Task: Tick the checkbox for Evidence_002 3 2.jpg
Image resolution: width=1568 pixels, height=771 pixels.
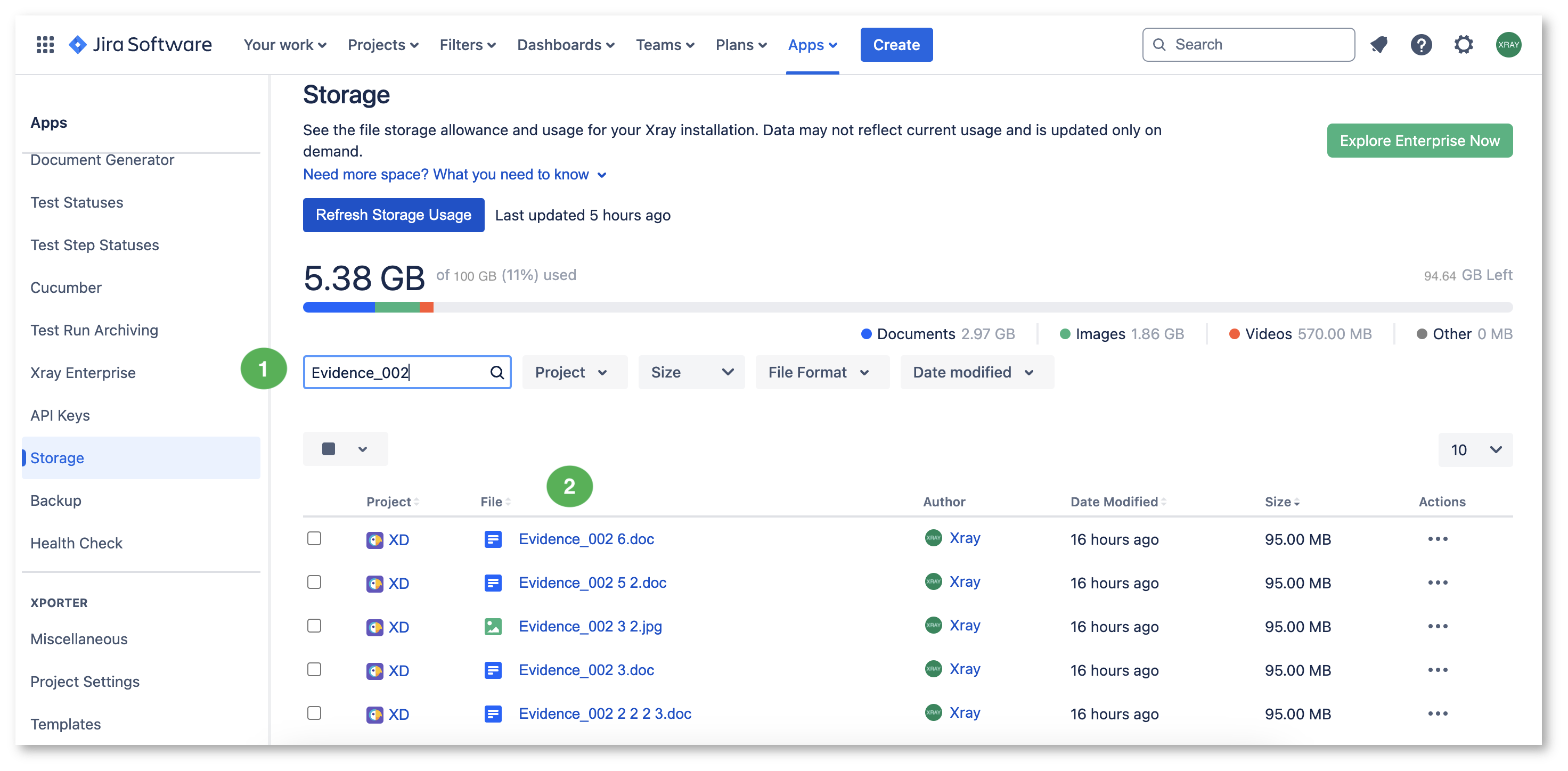Action: 314,626
